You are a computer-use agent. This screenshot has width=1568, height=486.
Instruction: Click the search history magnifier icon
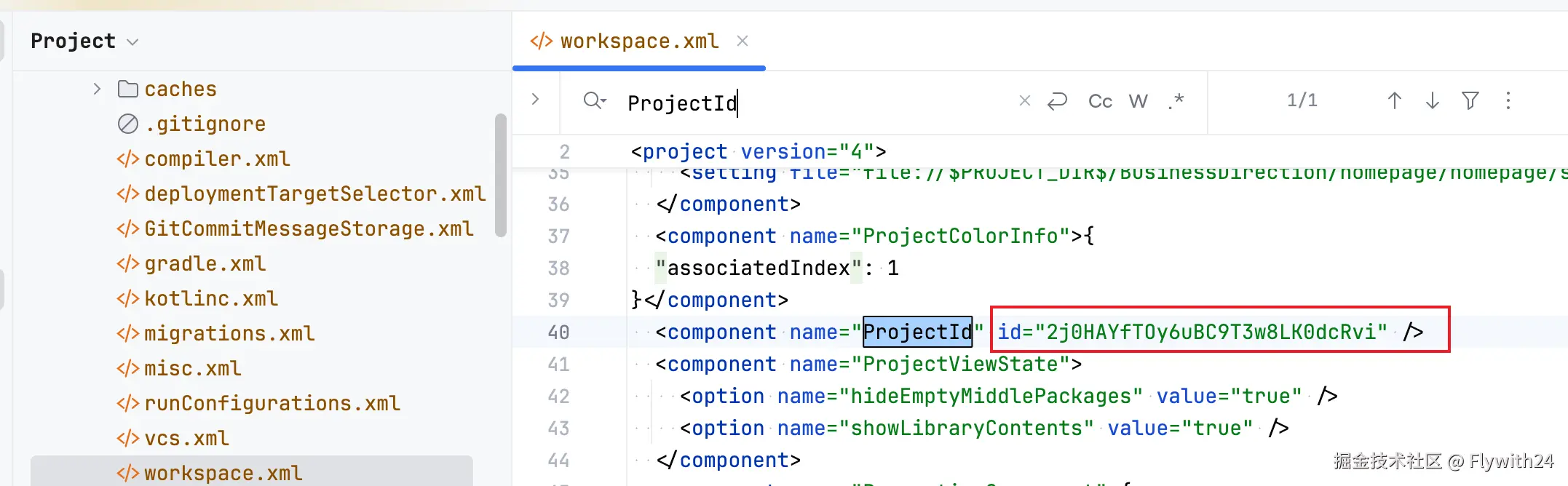click(x=594, y=100)
